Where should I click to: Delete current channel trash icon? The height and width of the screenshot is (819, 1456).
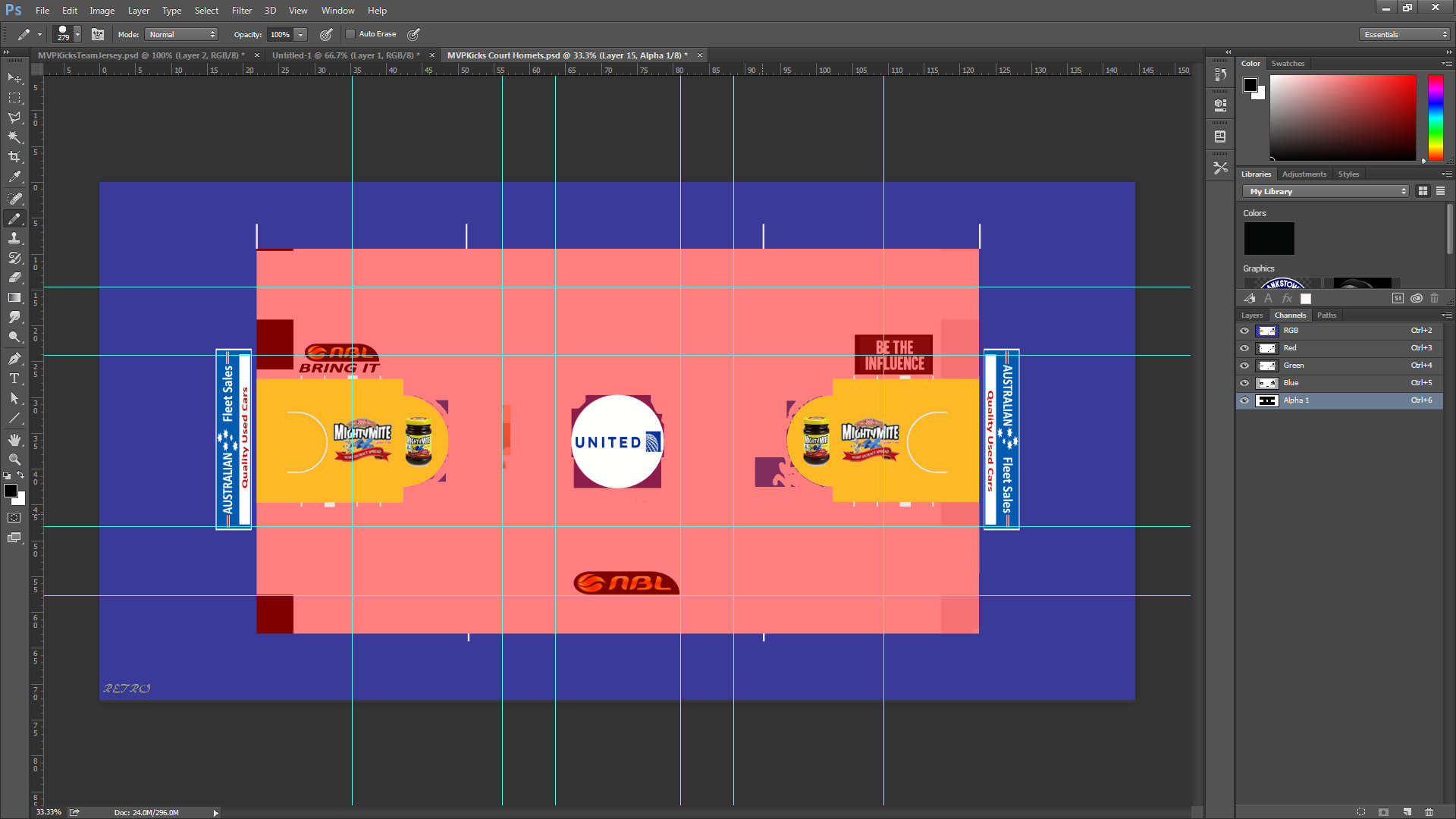click(x=1429, y=811)
